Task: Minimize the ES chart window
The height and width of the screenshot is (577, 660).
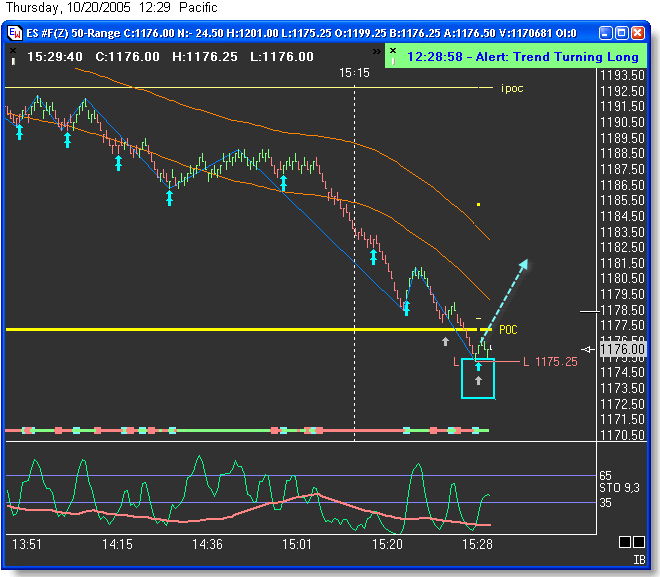Action: pyautogui.click(x=603, y=33)
